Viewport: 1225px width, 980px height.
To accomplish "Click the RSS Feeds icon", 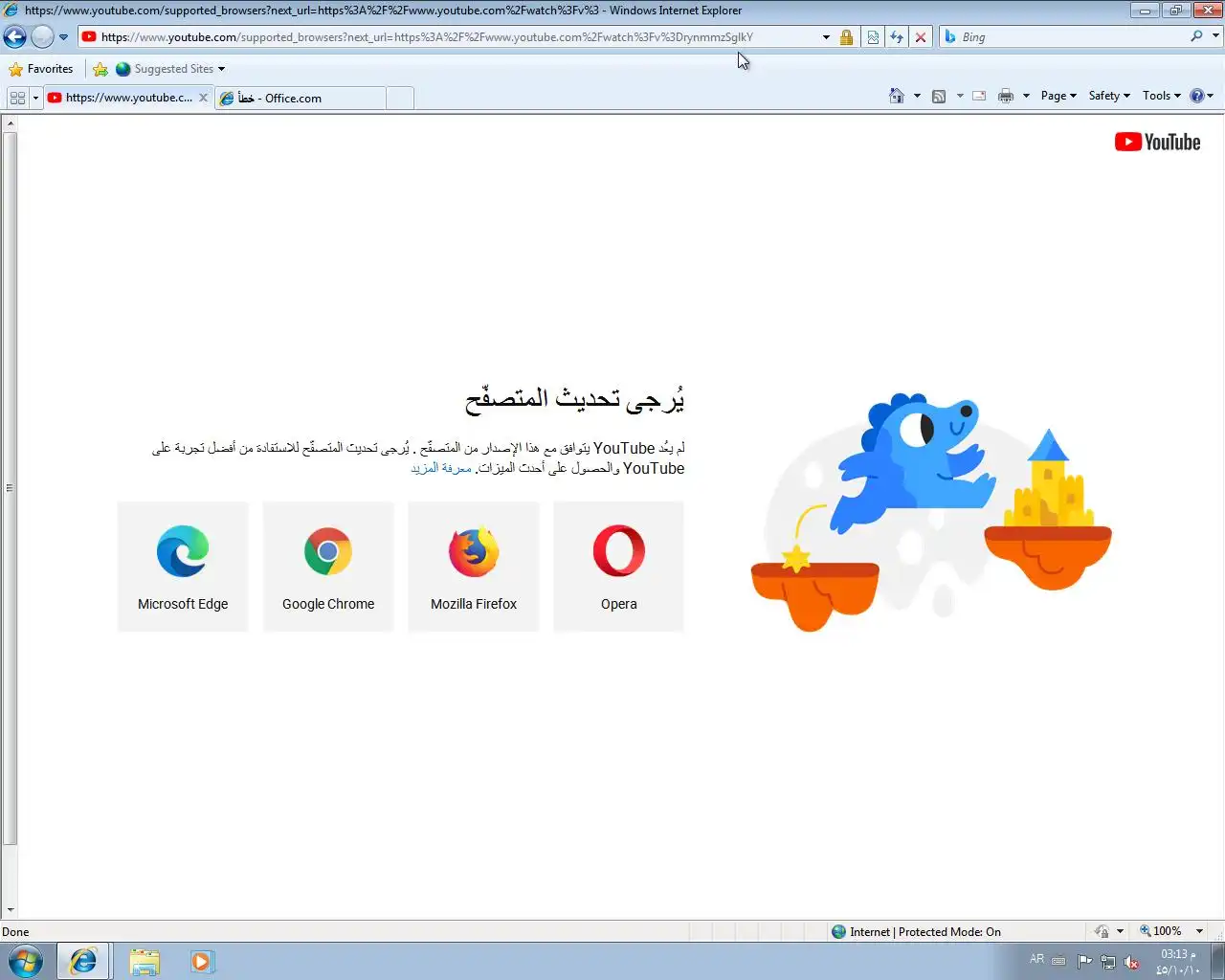I will [x=939, y=96].
